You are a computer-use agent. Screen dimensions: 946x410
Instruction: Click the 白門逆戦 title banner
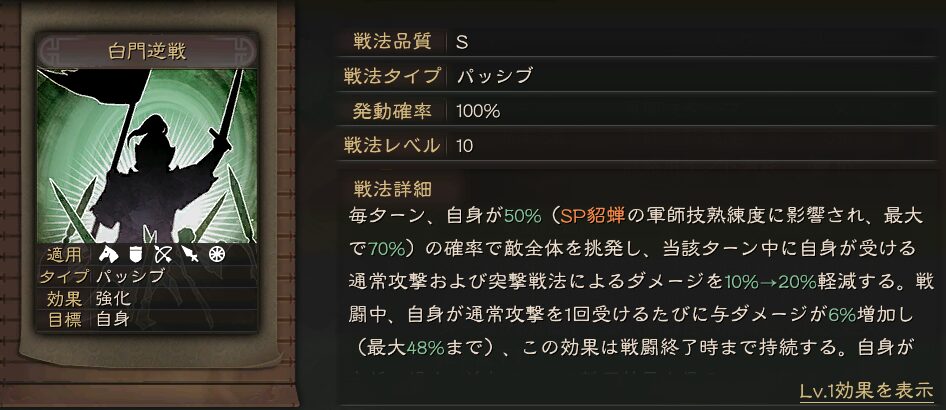click(x=146, y=48)
